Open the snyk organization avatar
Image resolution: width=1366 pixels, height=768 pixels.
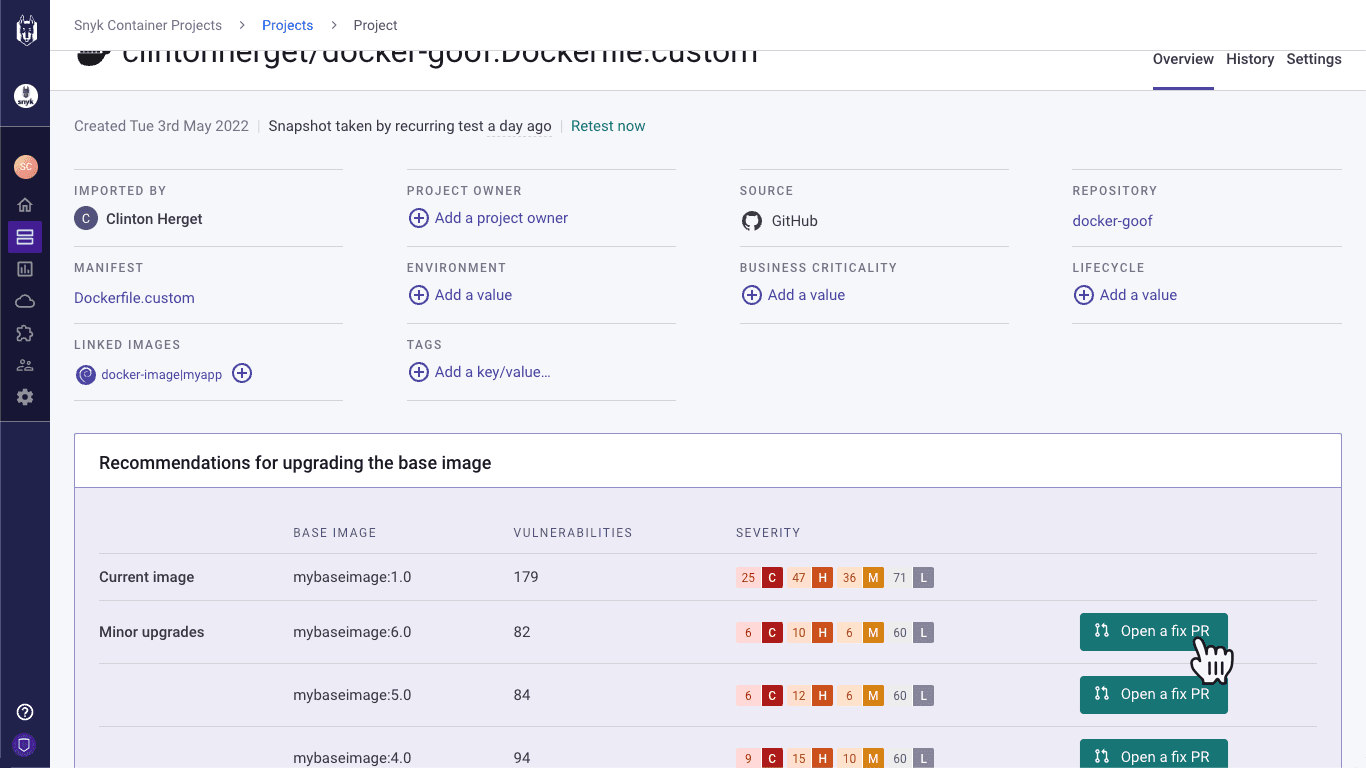(x=26, y=96)
